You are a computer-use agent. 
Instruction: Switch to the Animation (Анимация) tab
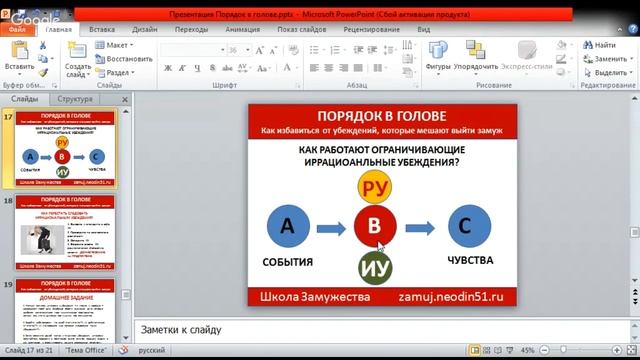[242, 29]
